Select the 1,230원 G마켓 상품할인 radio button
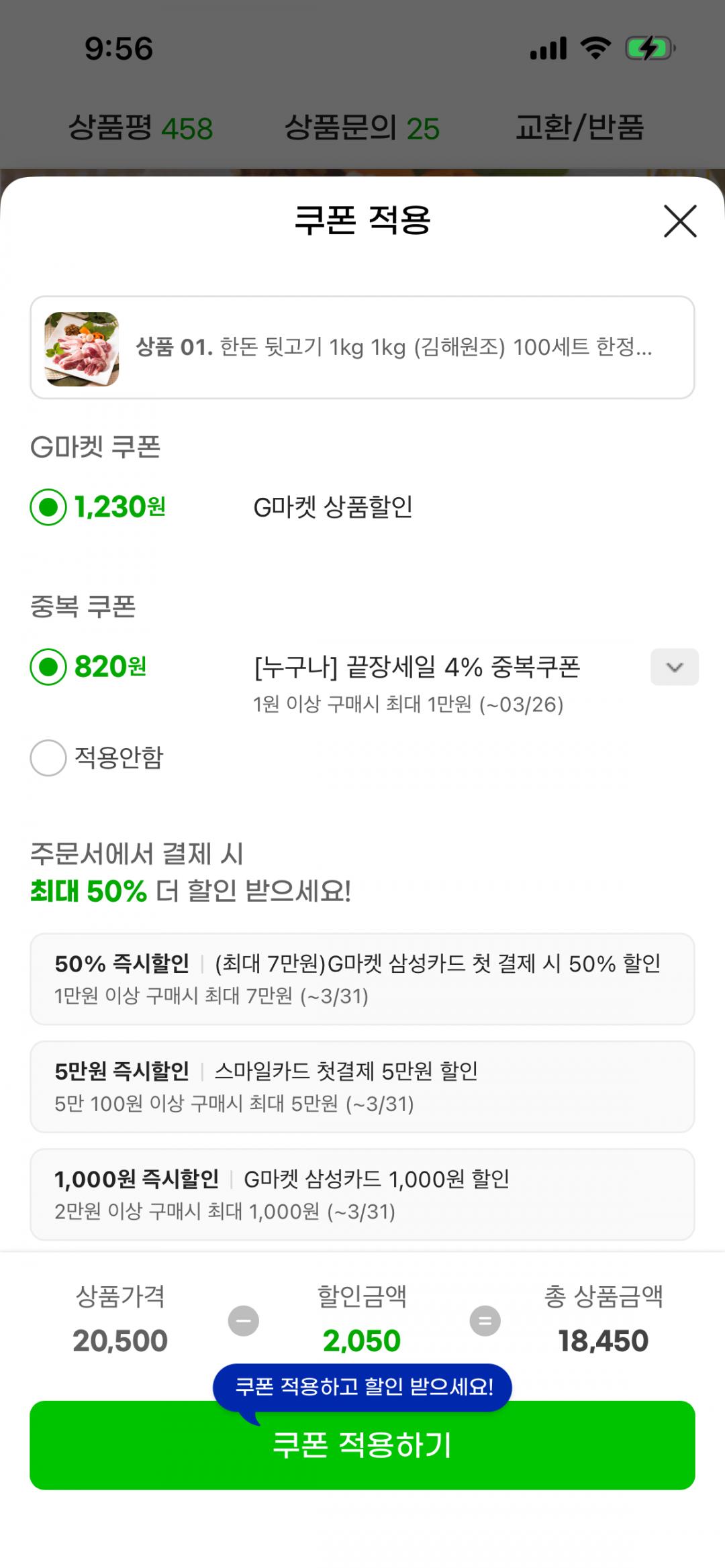This screenshot has width=725, height=1568. click(x=48, y=507)
